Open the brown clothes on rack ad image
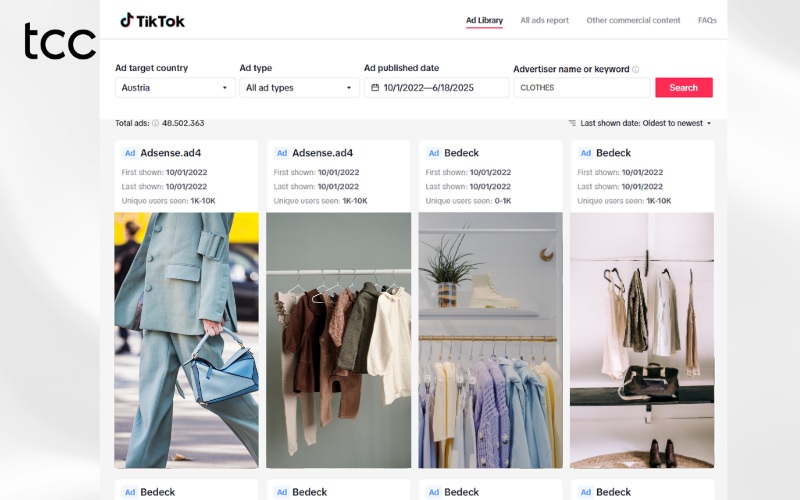800x500 pixels. 338,340
